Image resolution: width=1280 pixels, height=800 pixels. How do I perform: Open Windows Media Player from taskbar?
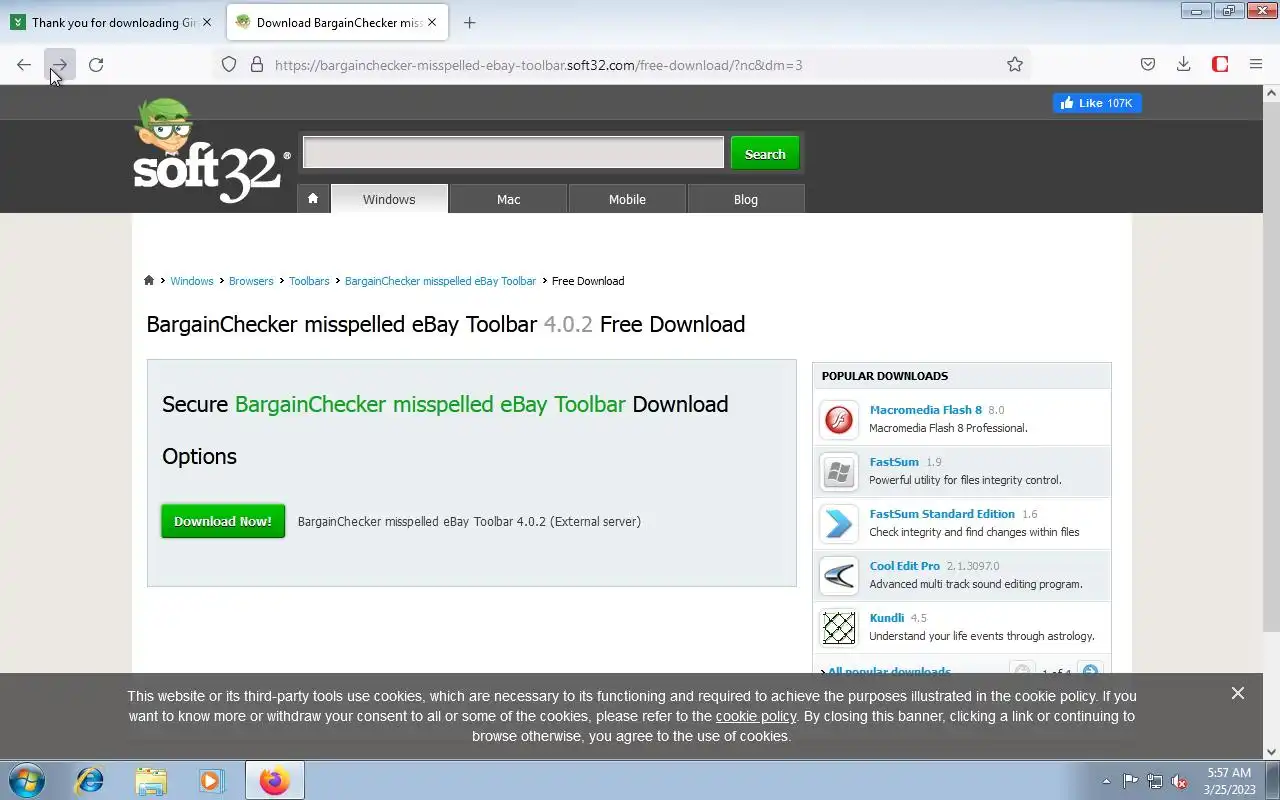(x=211, y=780)
